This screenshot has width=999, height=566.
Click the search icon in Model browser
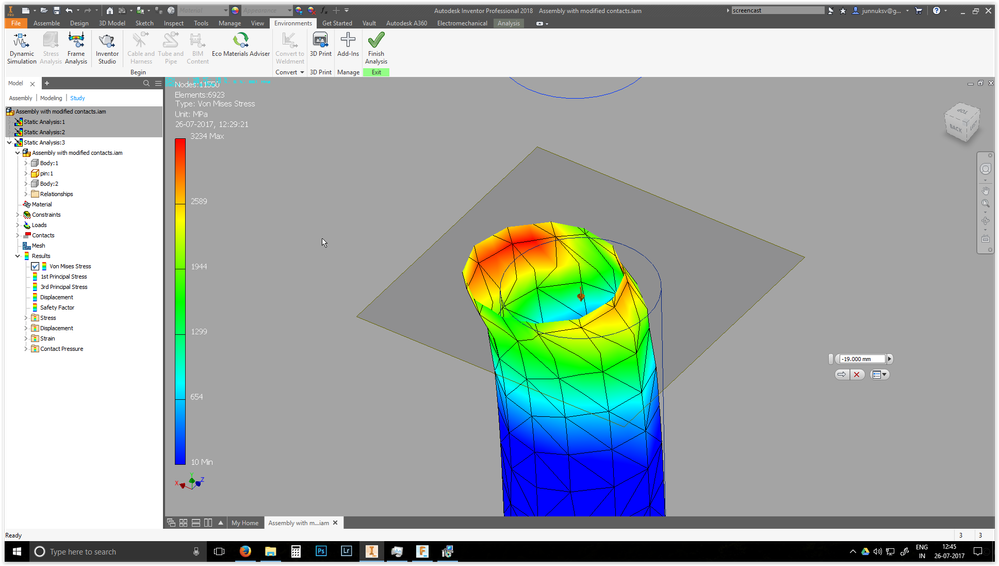click(146, 83)
